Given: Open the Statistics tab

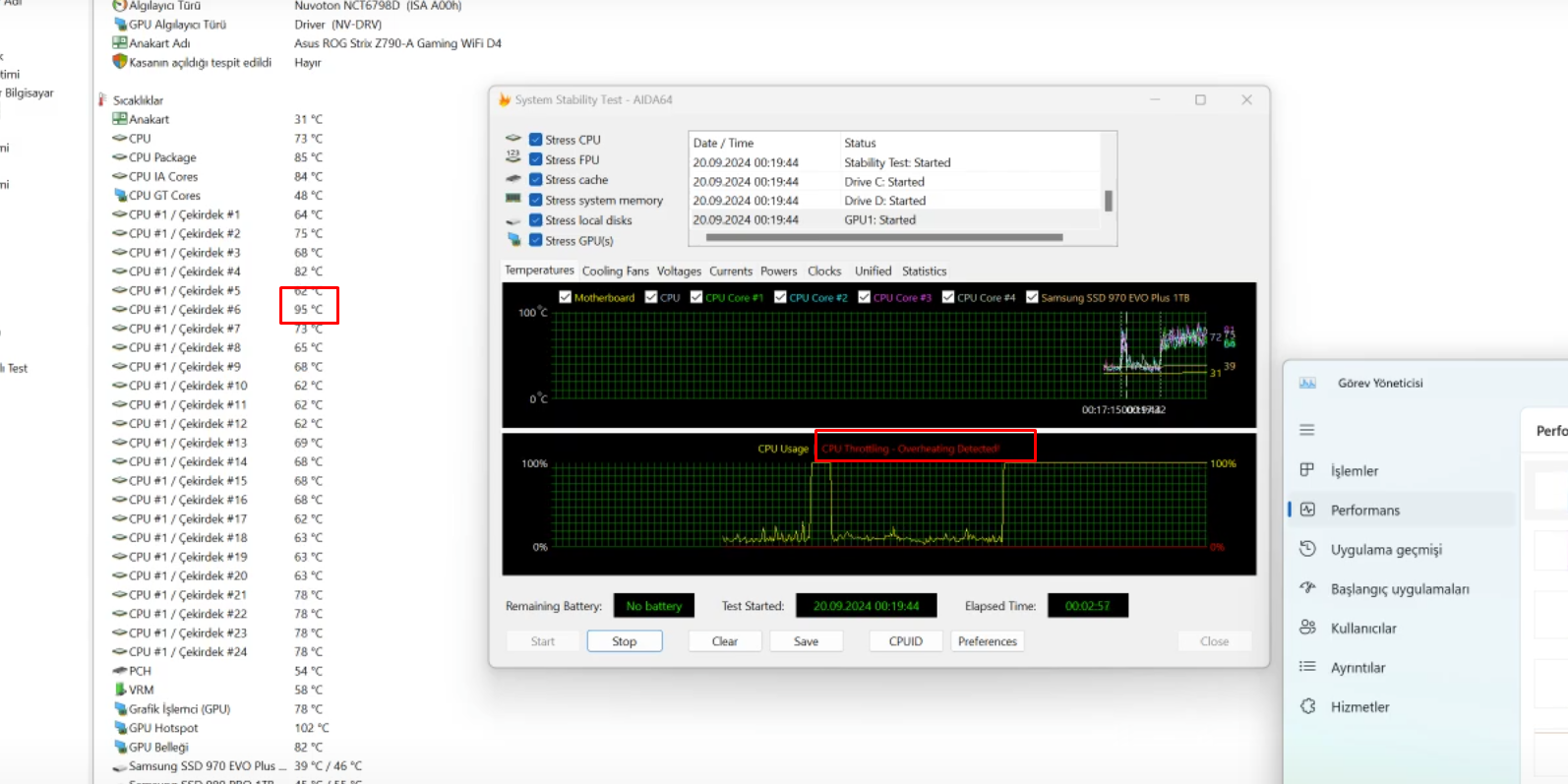Looking at the screenshot, I should tap(924, 271).
